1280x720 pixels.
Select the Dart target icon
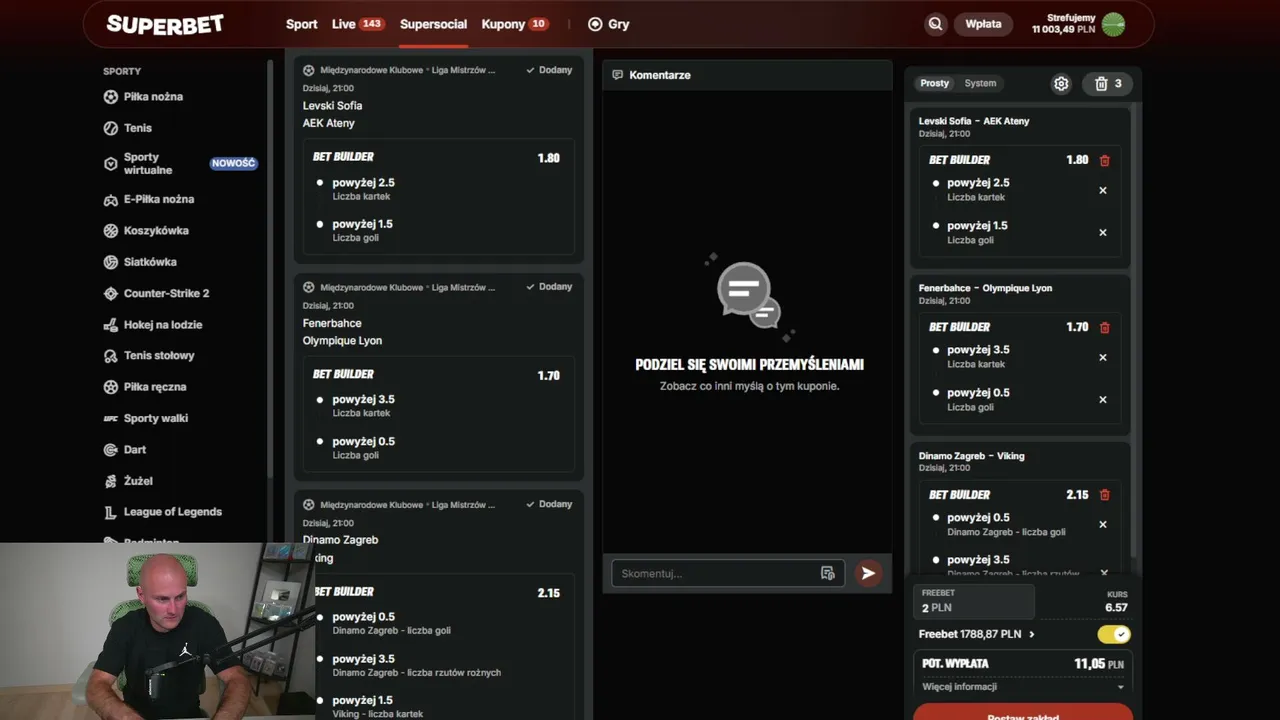[111, 450]
